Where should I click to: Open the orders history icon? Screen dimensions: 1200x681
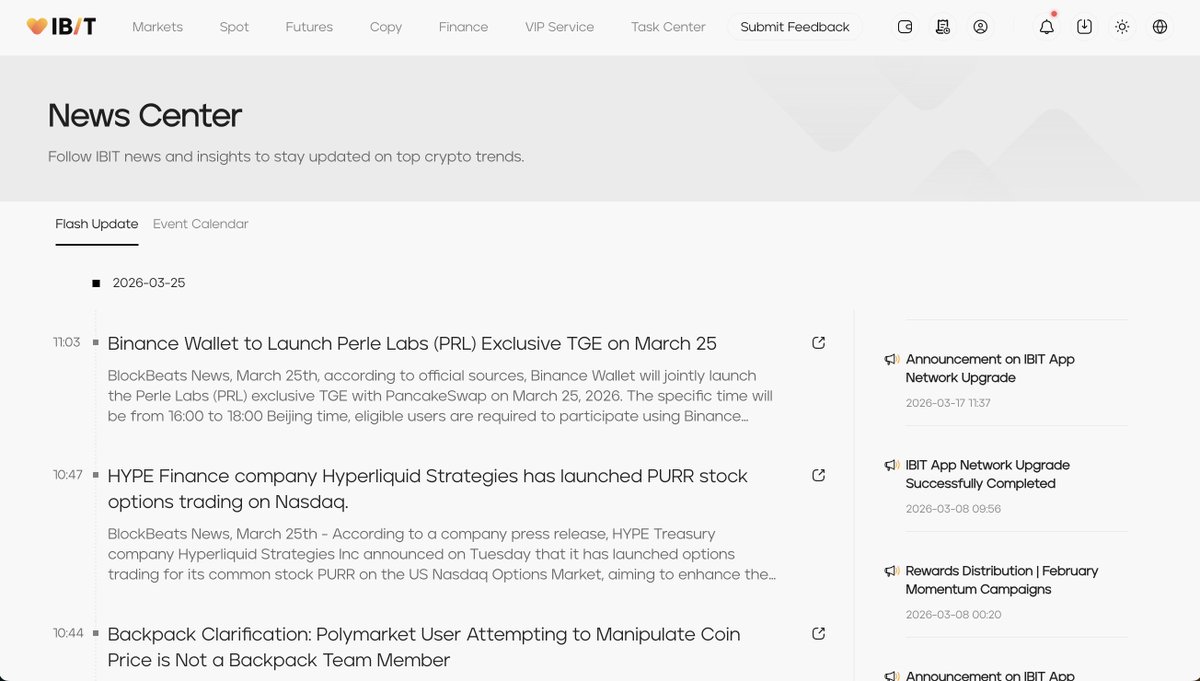click(x=943, y=27)
